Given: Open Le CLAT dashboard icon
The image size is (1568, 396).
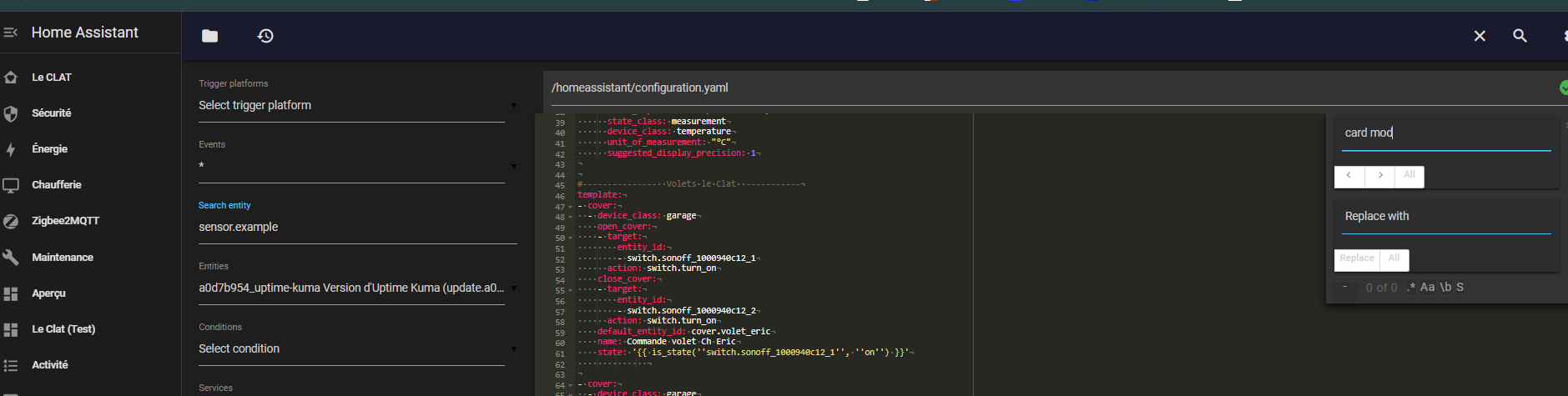Looking at the screenshot, I should point(11,78).
